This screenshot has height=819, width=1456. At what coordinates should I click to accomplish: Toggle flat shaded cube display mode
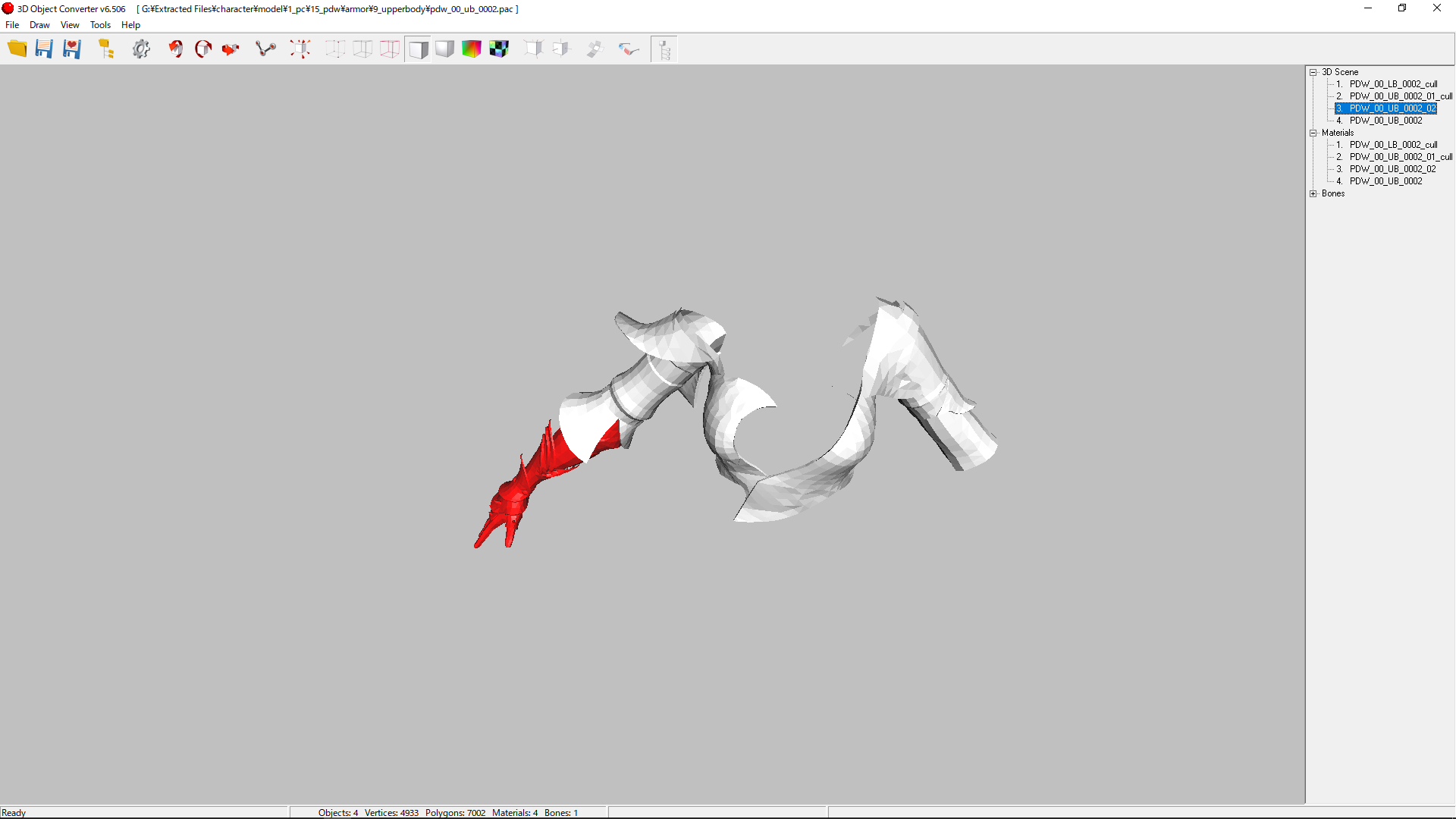coord(418,49)
